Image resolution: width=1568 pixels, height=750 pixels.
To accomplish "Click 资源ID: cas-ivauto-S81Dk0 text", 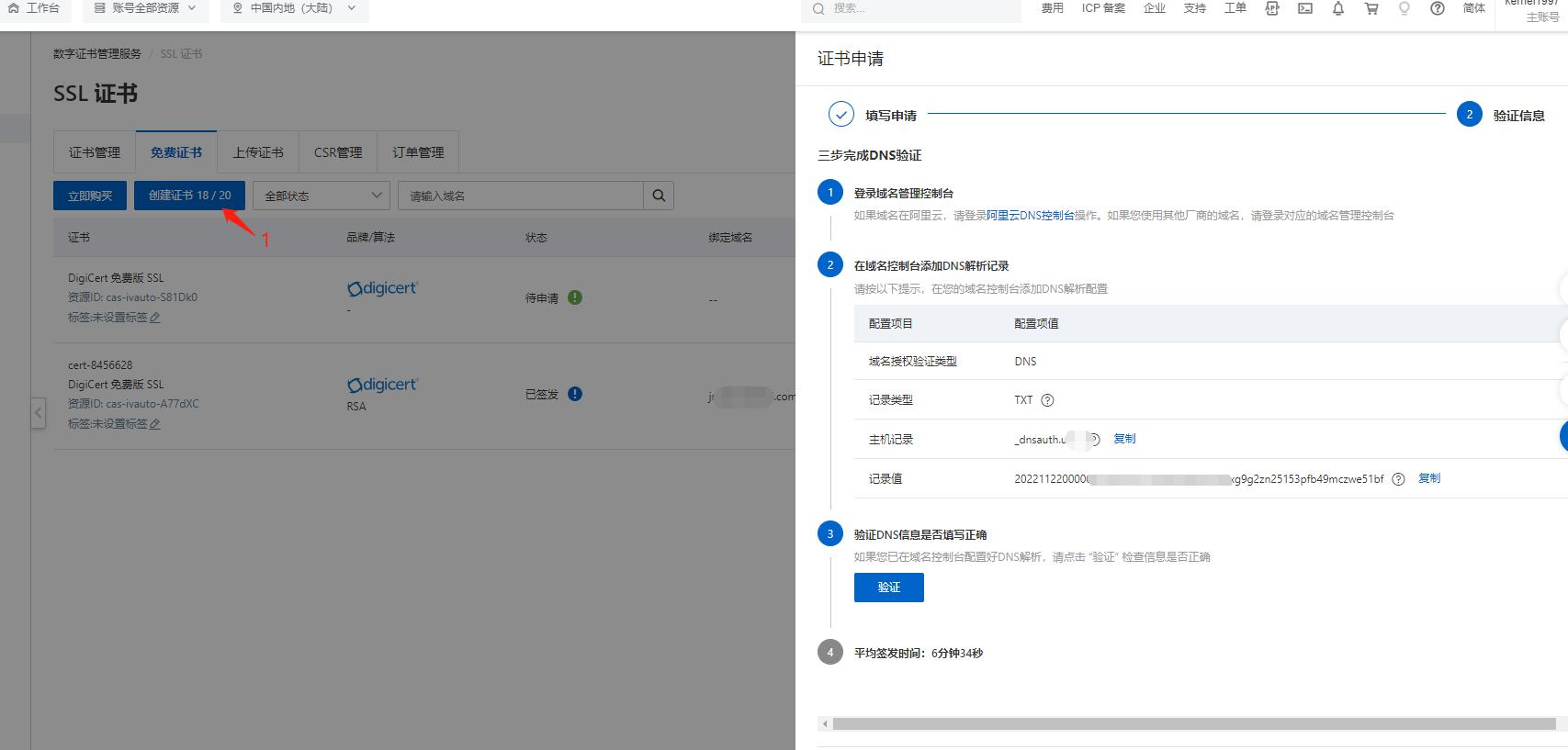I will click(132, 297).
